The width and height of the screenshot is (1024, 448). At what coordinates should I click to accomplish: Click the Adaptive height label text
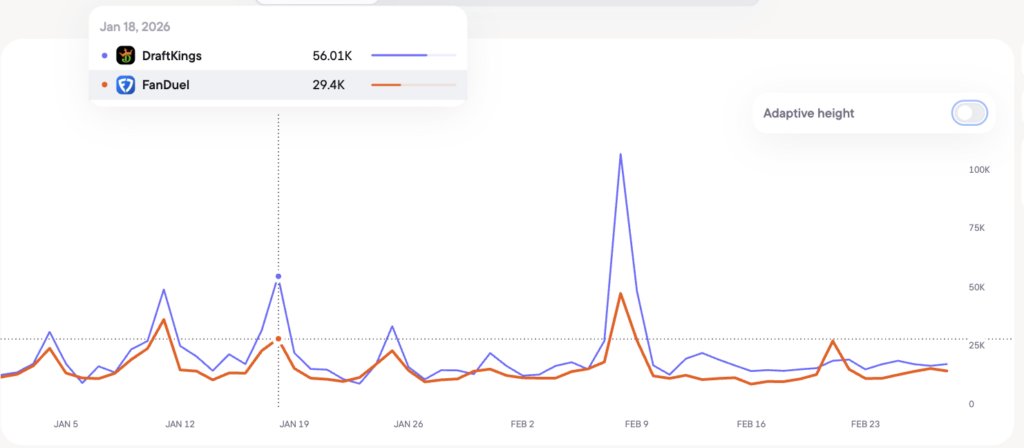[x=808, y=113]
